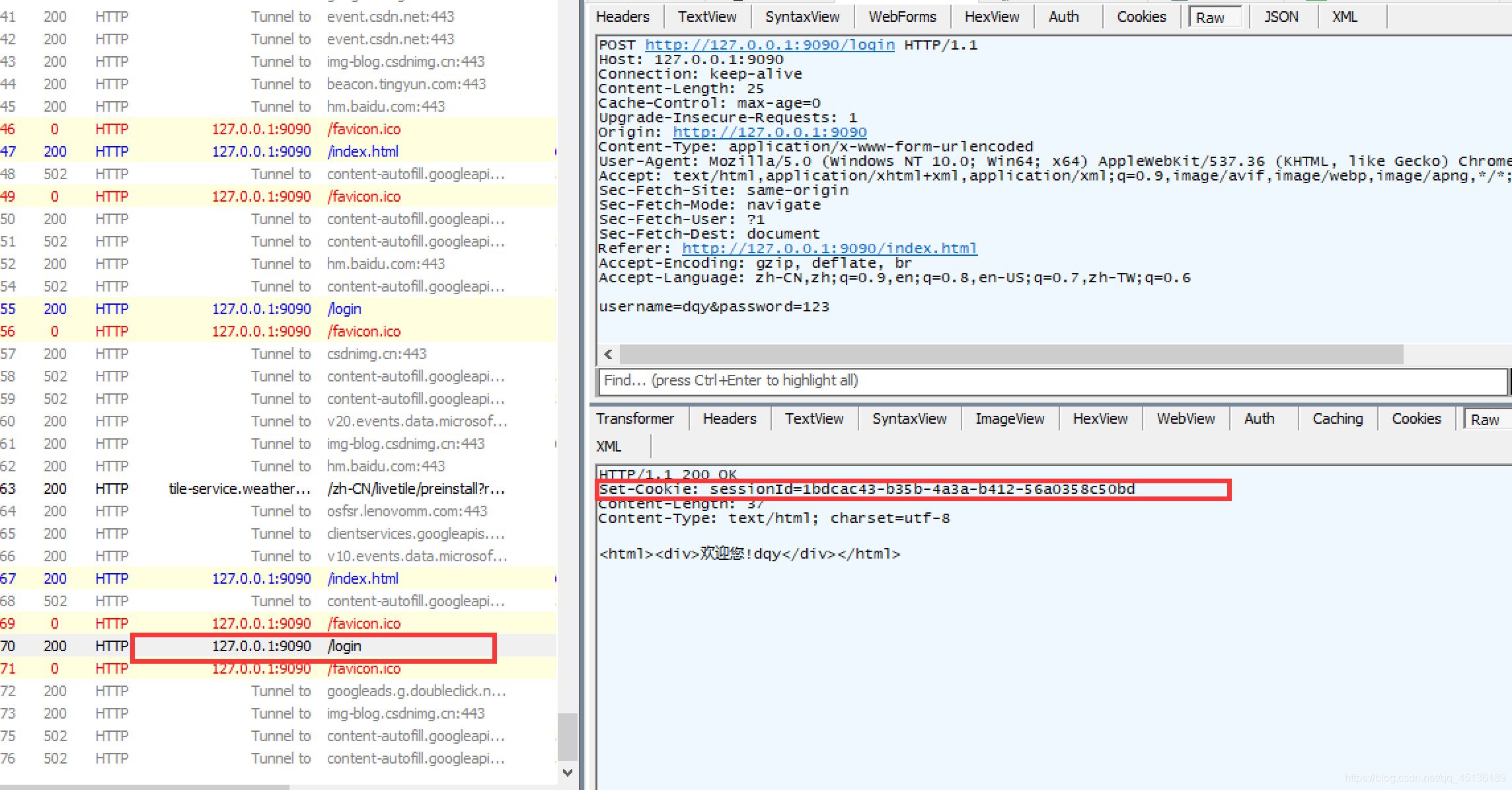1512x790 pixels.
Task: Select the WebForms inspector tab
Action: tap(902, 17)
